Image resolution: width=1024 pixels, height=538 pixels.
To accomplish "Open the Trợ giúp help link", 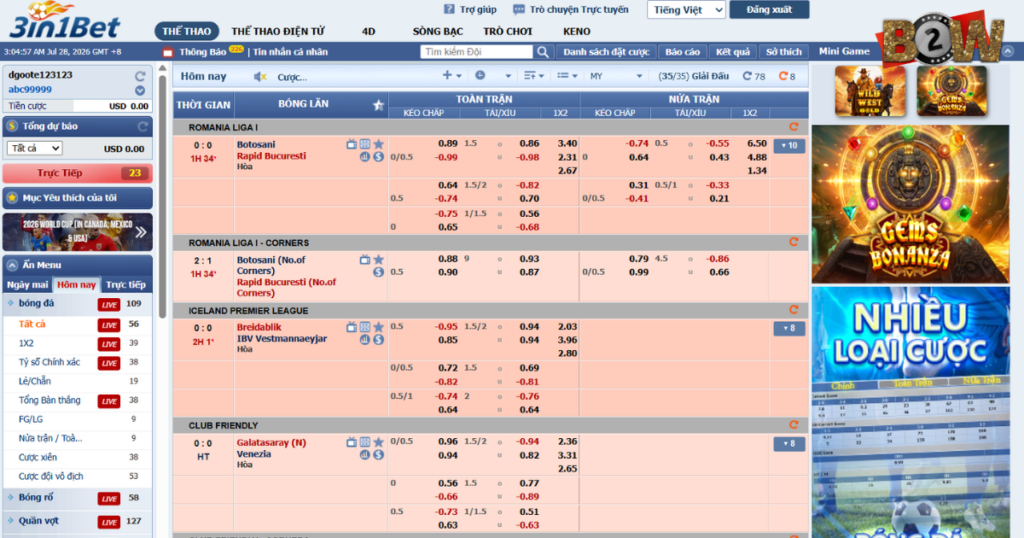I will [470, 9].
